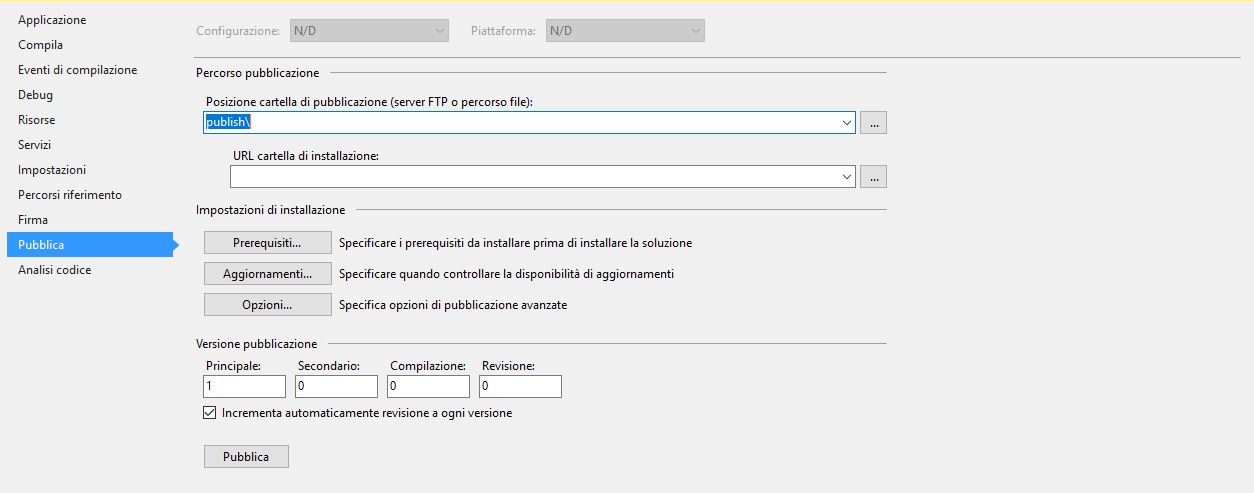Select the Pubblica tab in sidebar
The width and height of the screenshot is (1254, 493).
(x=90, y=245)
